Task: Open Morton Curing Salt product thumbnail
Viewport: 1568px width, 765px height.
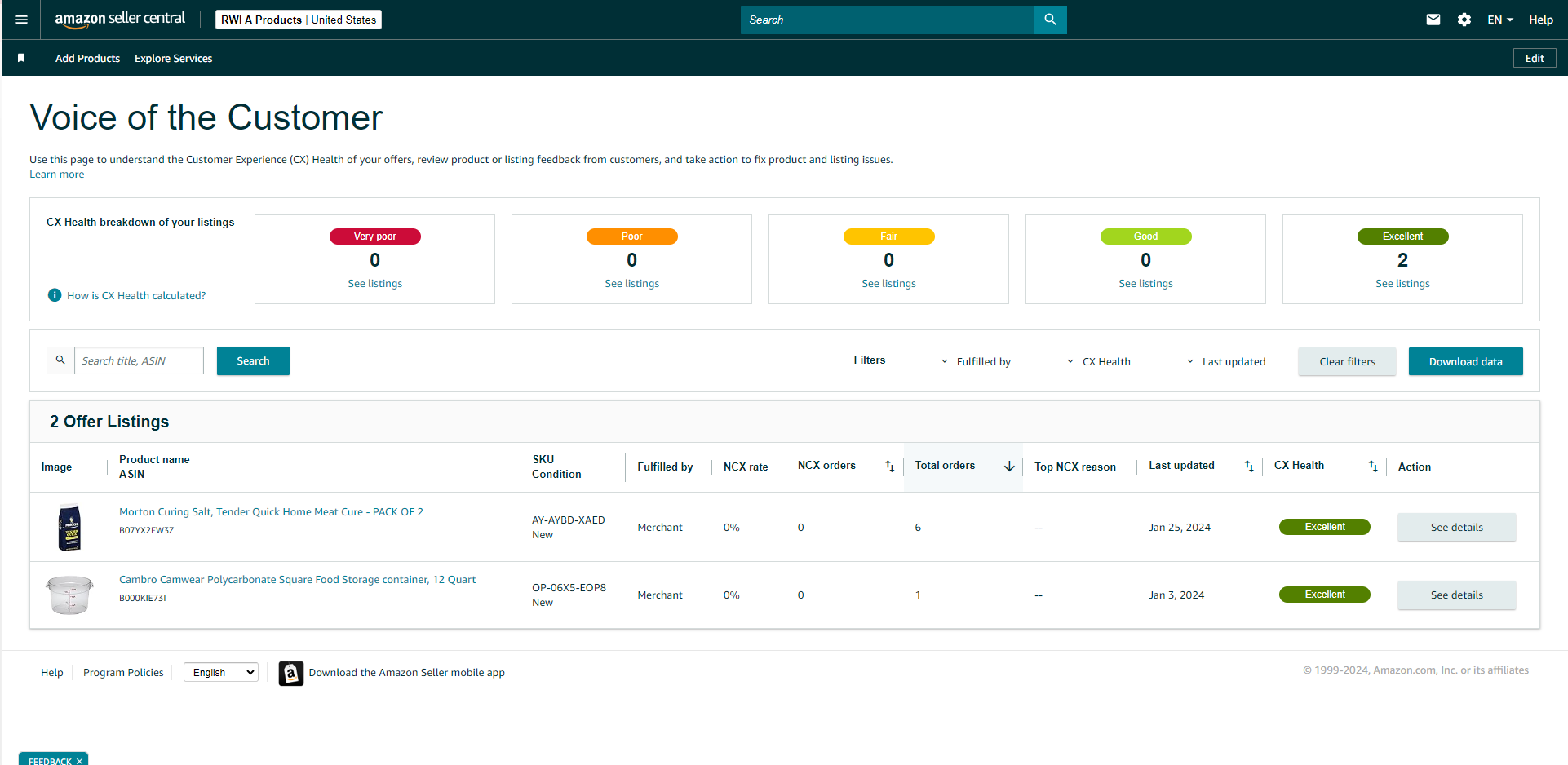Action: pyautogui.click(x=70, y=528)
